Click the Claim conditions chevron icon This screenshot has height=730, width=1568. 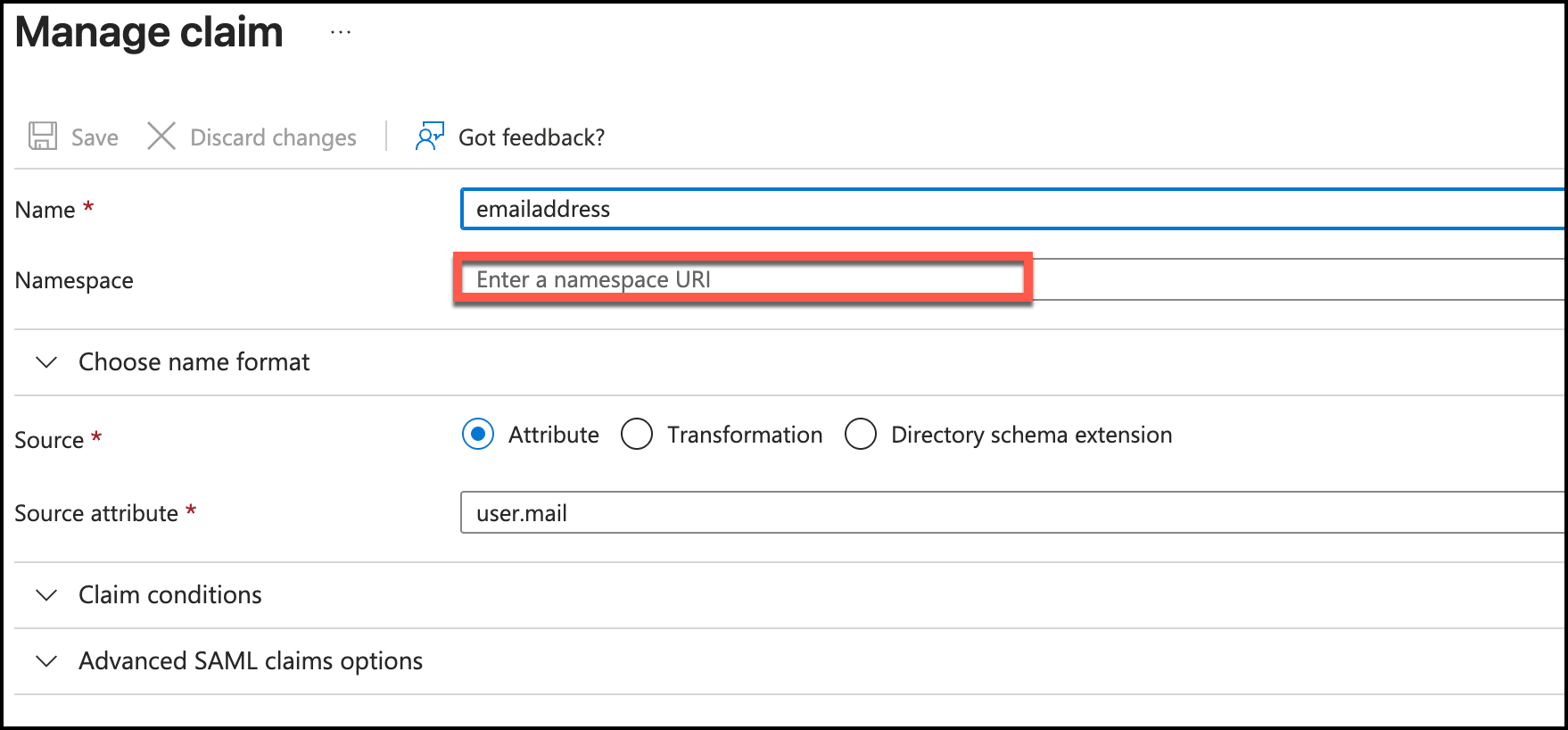46,595
